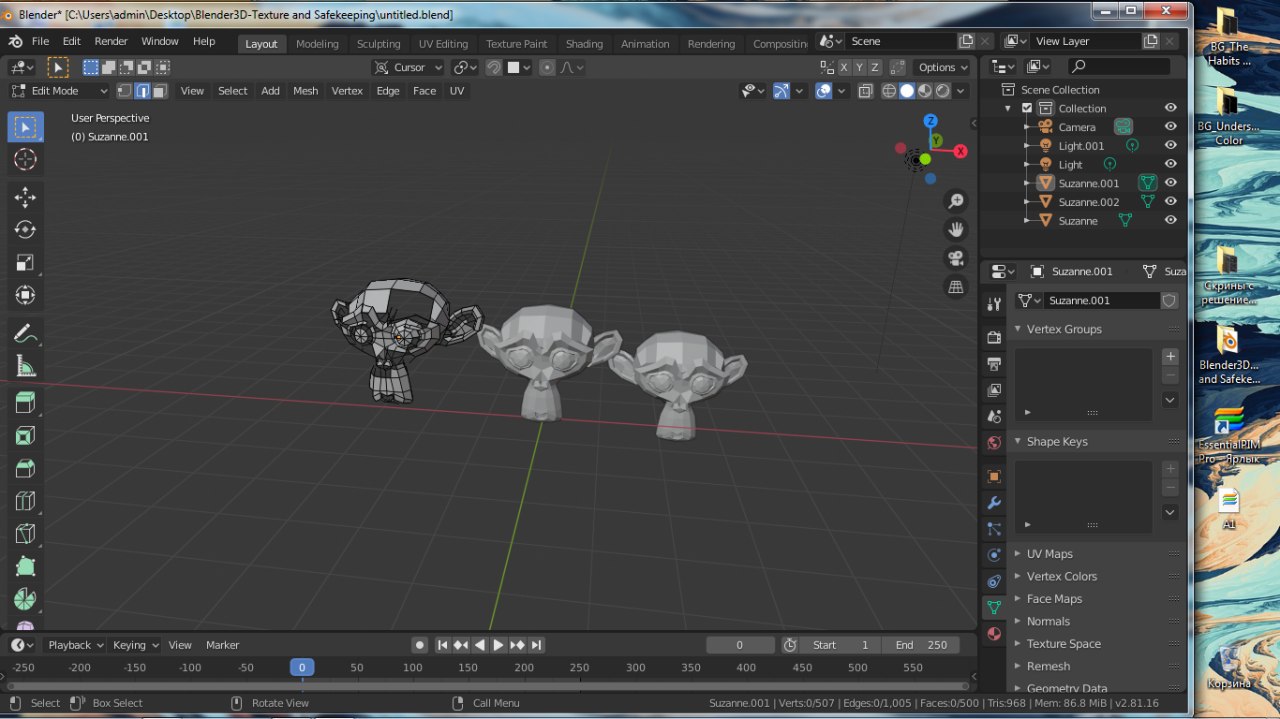
Task: Click the viewport zoom magnifier icon
Action: click(x=956, y=201)
